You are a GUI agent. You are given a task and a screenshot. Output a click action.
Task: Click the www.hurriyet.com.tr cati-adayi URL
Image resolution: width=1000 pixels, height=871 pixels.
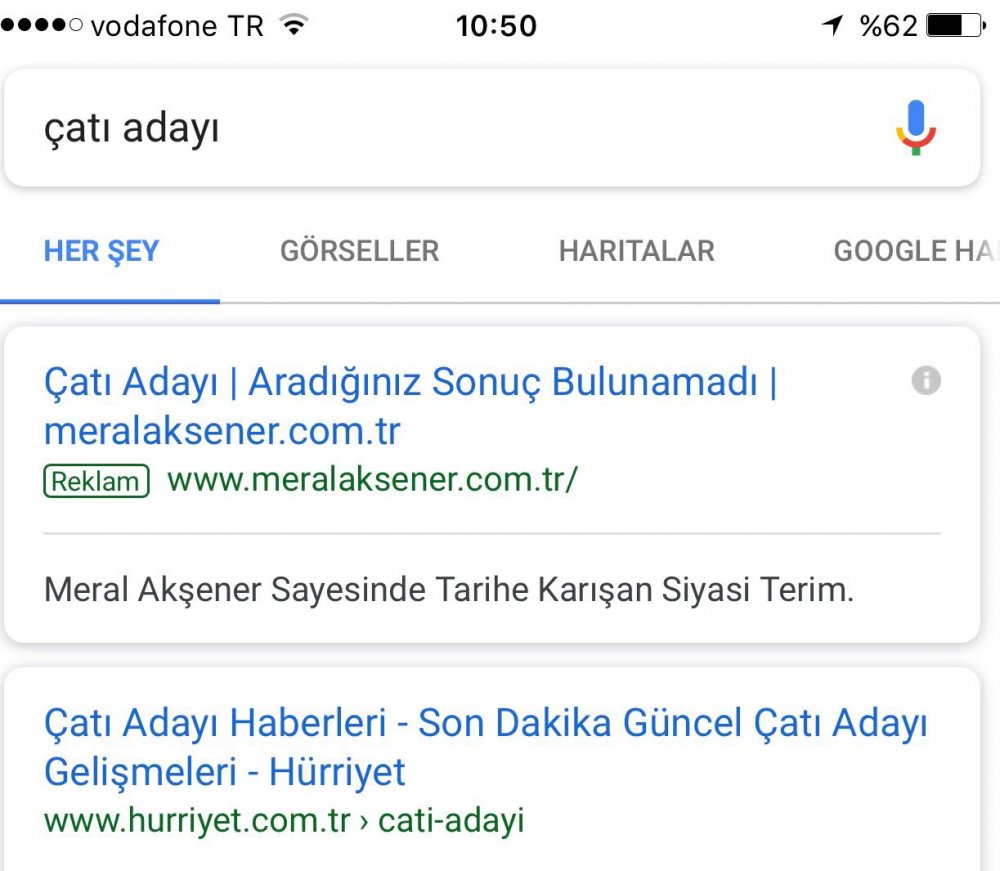pos(284,821)
